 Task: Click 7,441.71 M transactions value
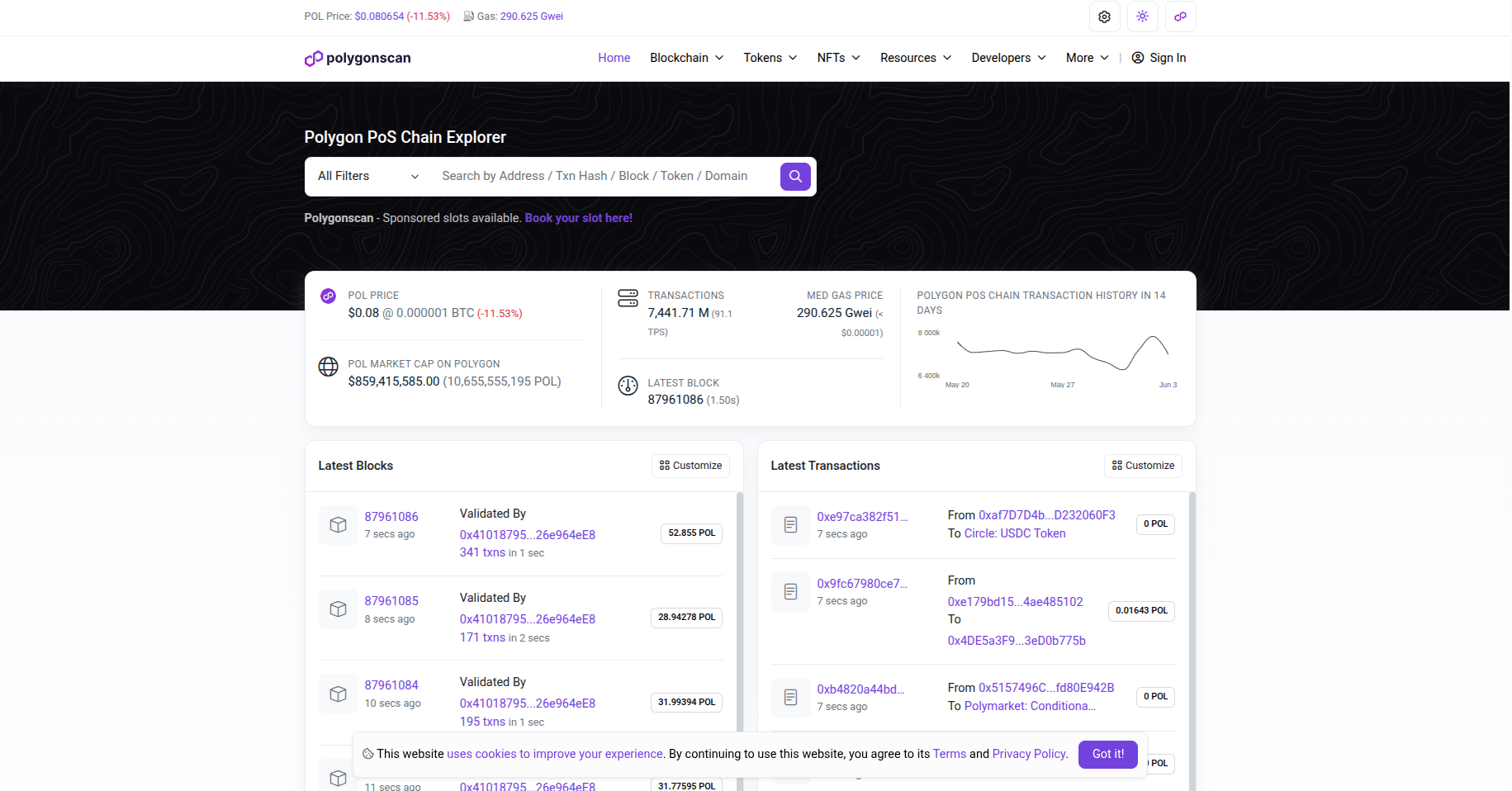coord(678,313)
